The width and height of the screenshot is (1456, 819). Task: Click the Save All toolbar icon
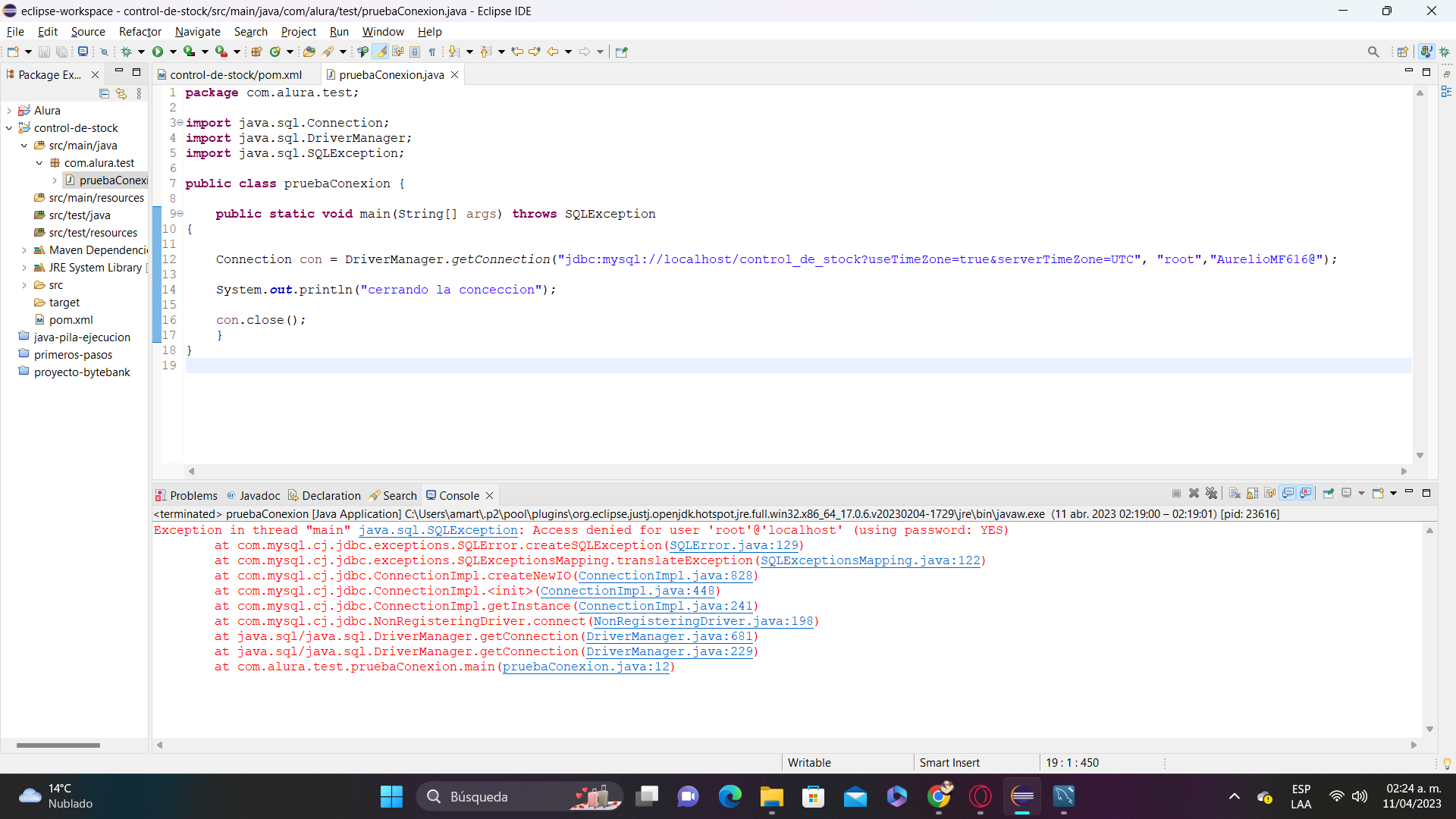tap(62, 52)
